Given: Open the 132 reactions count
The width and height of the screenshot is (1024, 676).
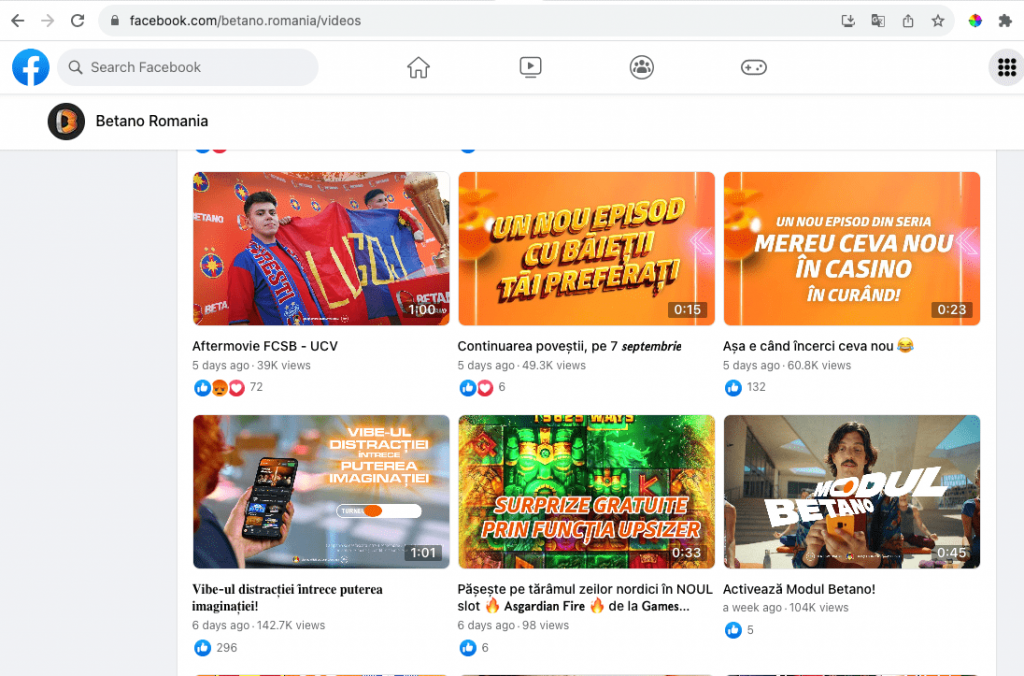Looking at the screenshot, I should pyautogui.click(x=756, y=387).
